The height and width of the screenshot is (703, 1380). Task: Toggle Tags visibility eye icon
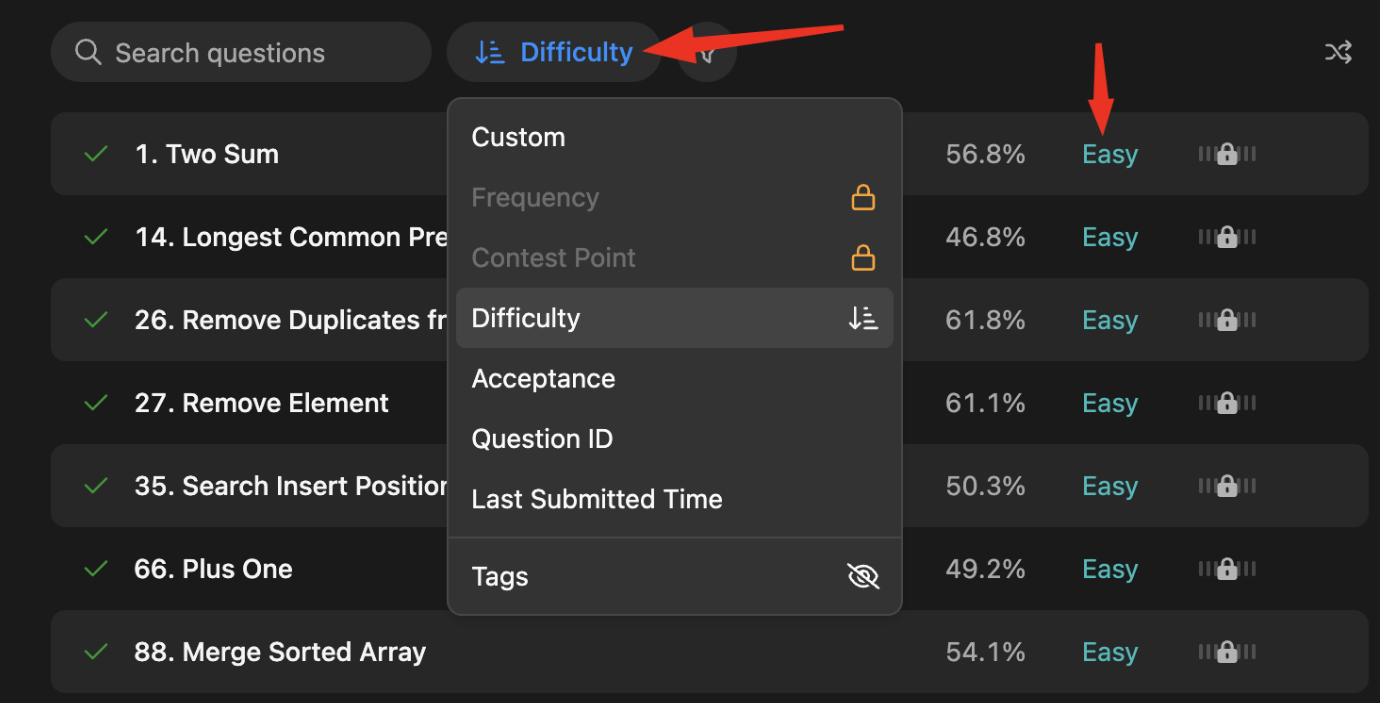[x=862, y=577]
